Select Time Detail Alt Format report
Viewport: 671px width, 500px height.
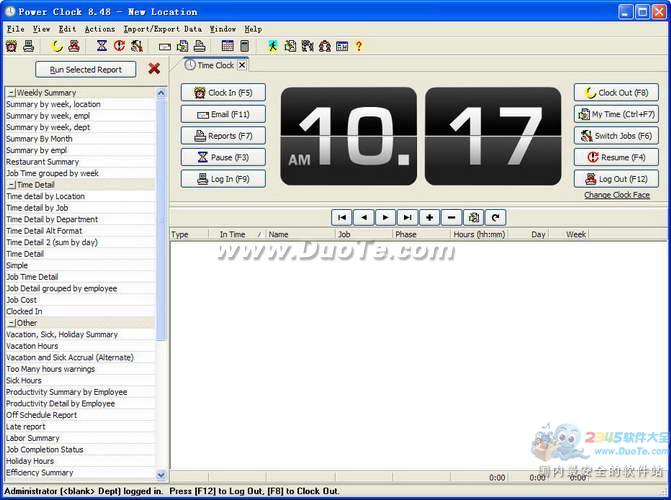80,231
